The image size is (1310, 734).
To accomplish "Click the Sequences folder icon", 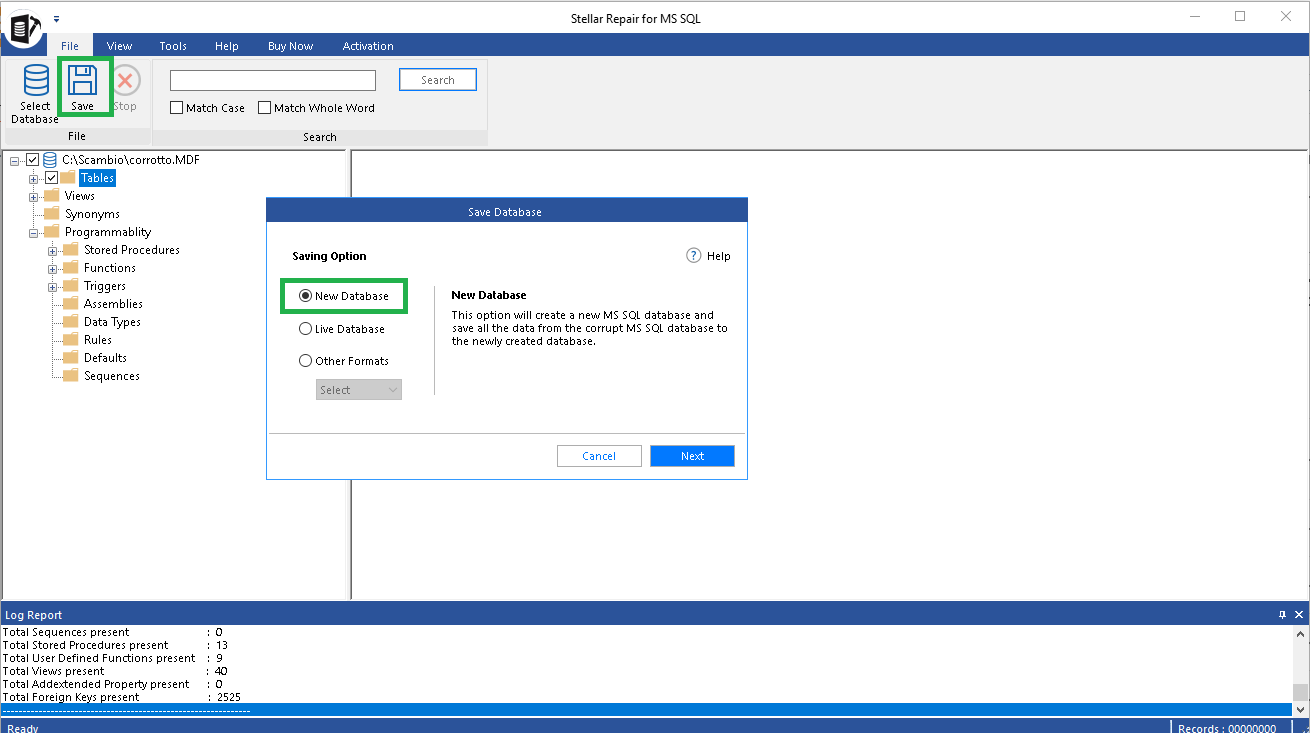I will coord(71,376).
